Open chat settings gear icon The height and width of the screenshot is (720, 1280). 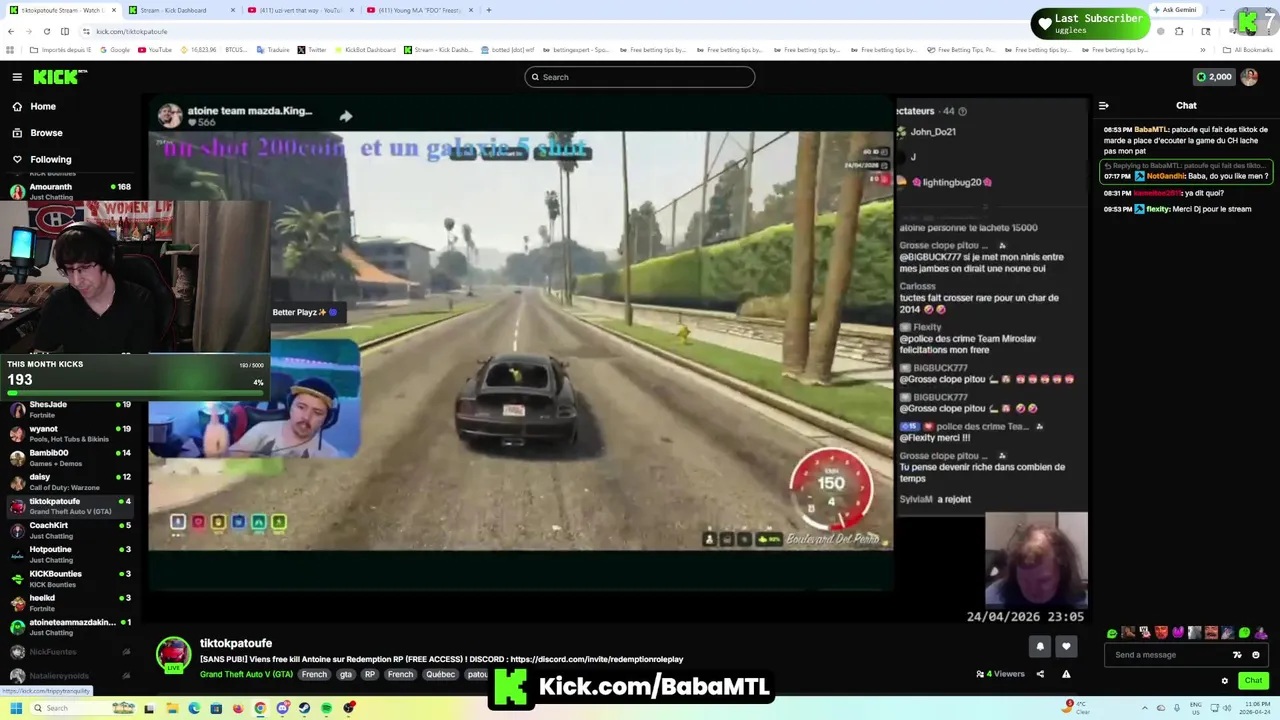(1225, 681)
